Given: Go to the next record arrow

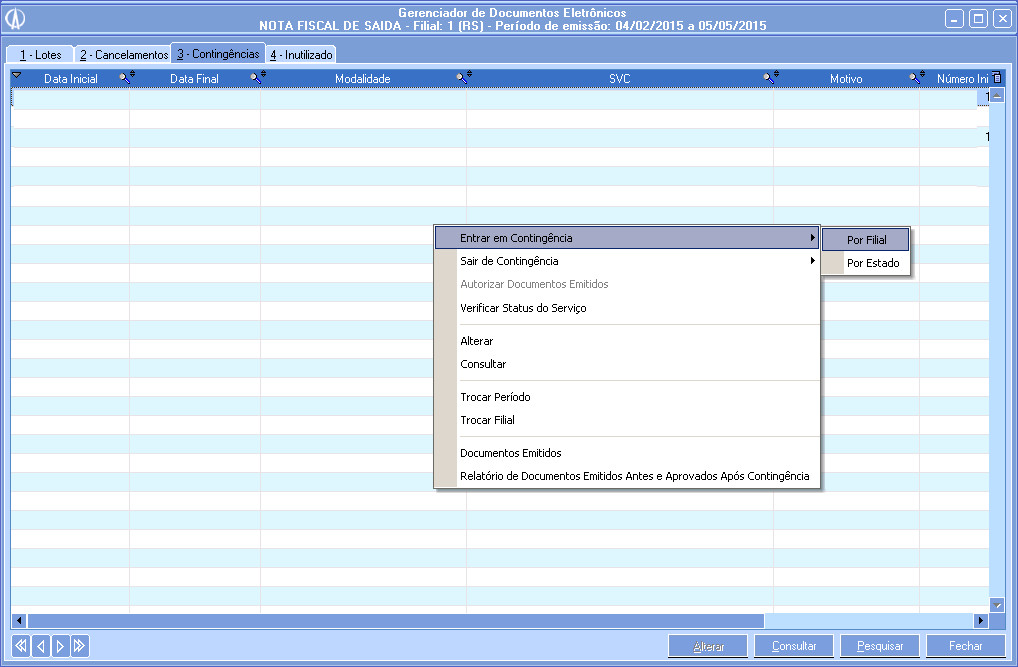Looking at the screenshot, I should pos(59,646).
